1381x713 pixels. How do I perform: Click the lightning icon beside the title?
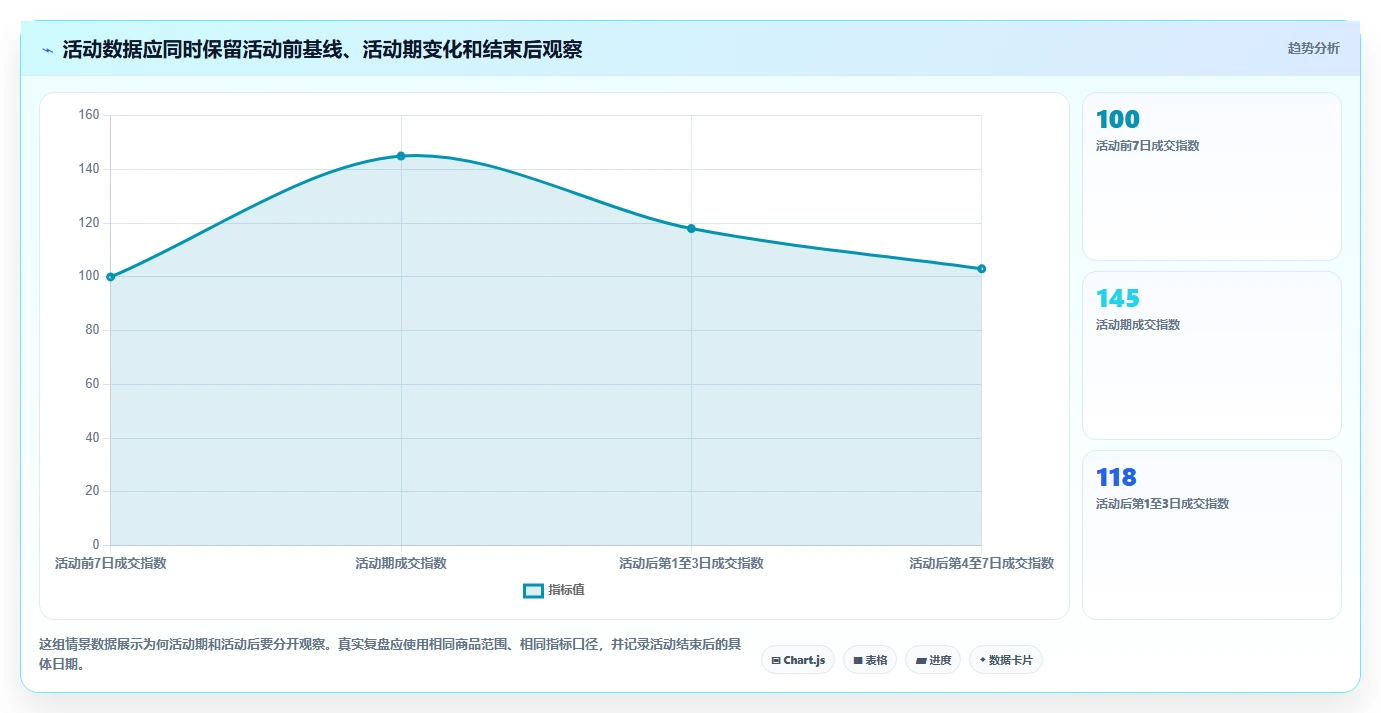(48, 50)
